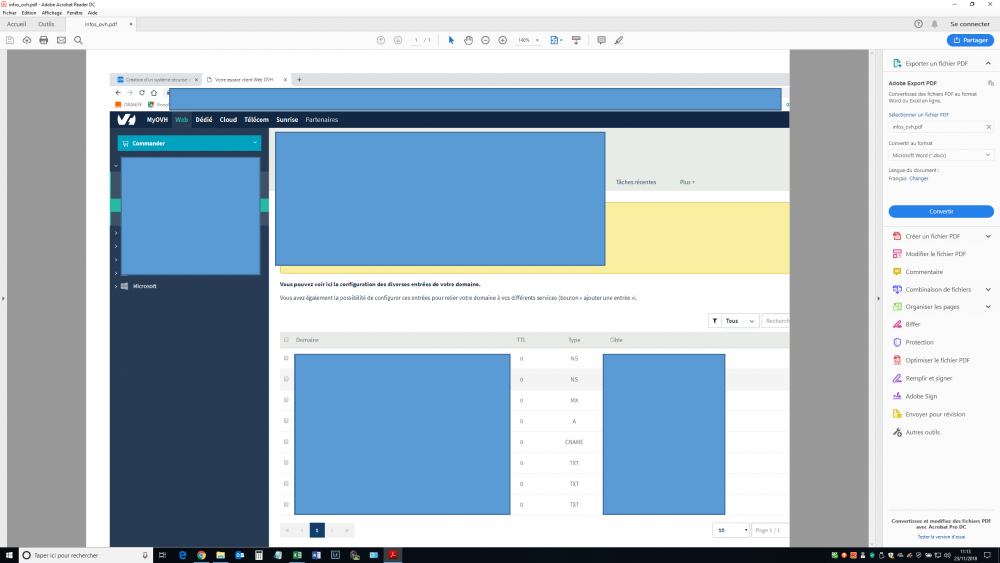
Task: Print the document using the printer icon
Action: [43, 40]
